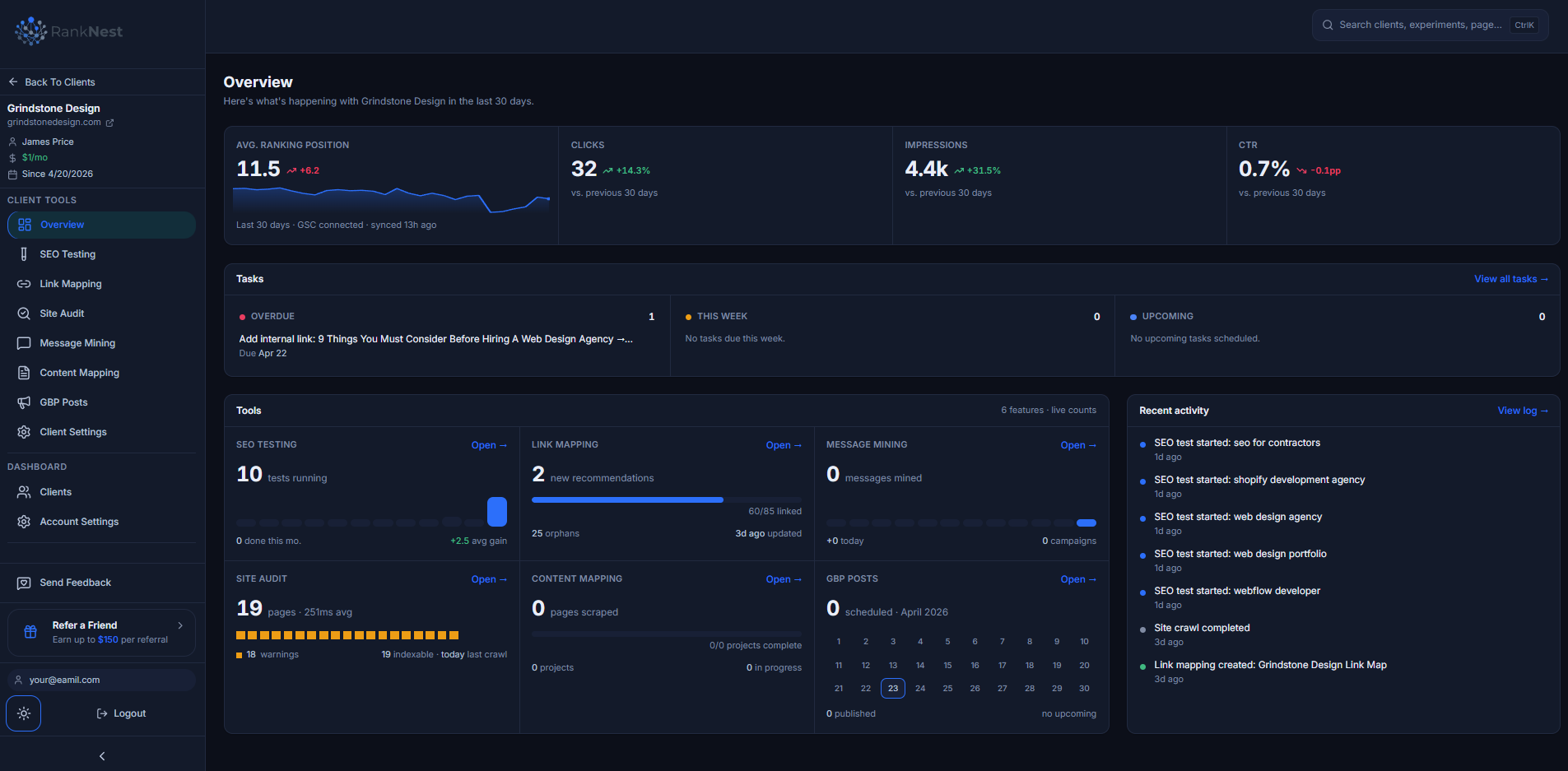This screenshot has height=771, width=1568.
Task: Go Back To Clients arrow link
Action: [x=52, y=82]
